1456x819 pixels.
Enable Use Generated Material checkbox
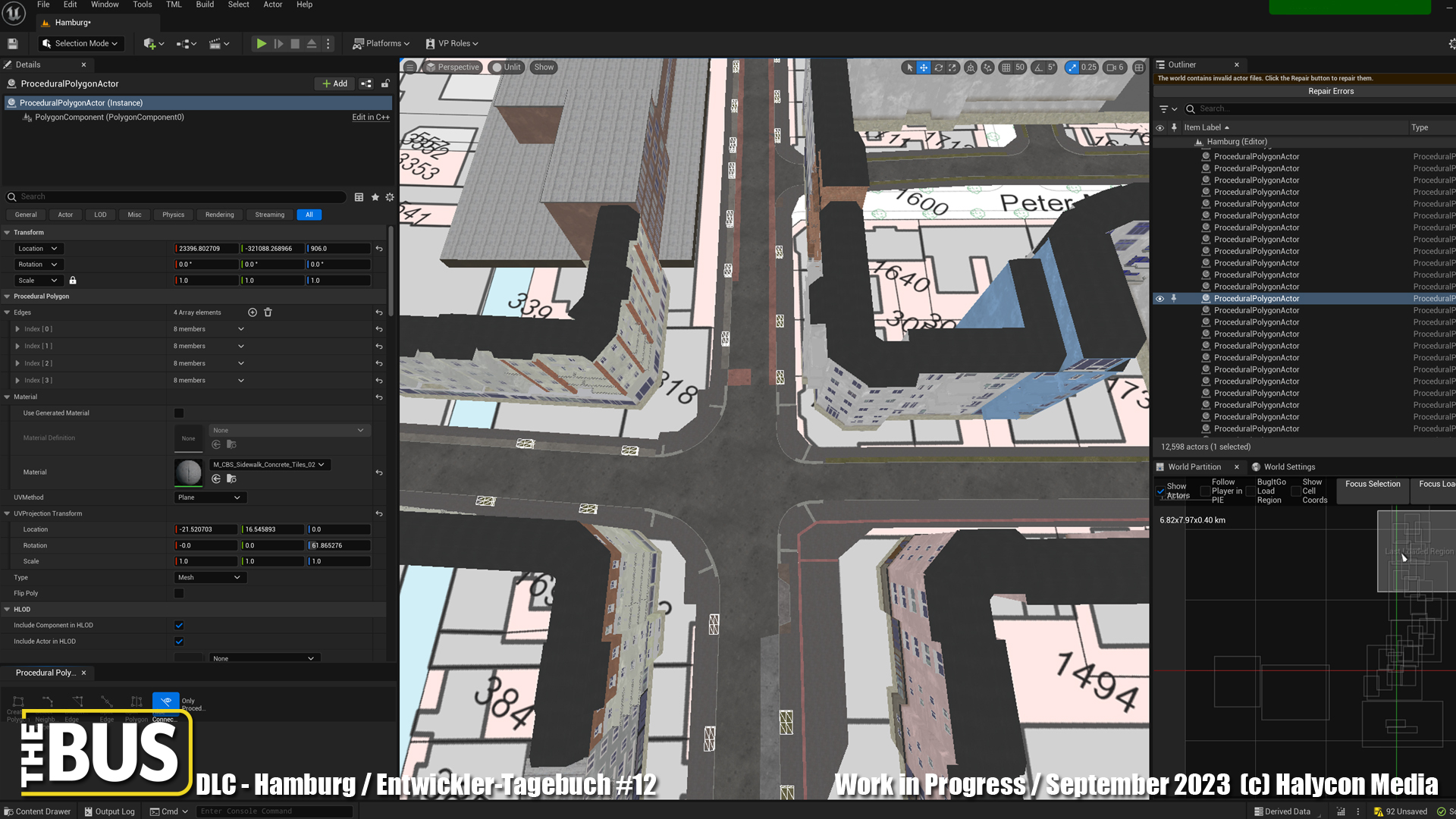tap(179, 413)
